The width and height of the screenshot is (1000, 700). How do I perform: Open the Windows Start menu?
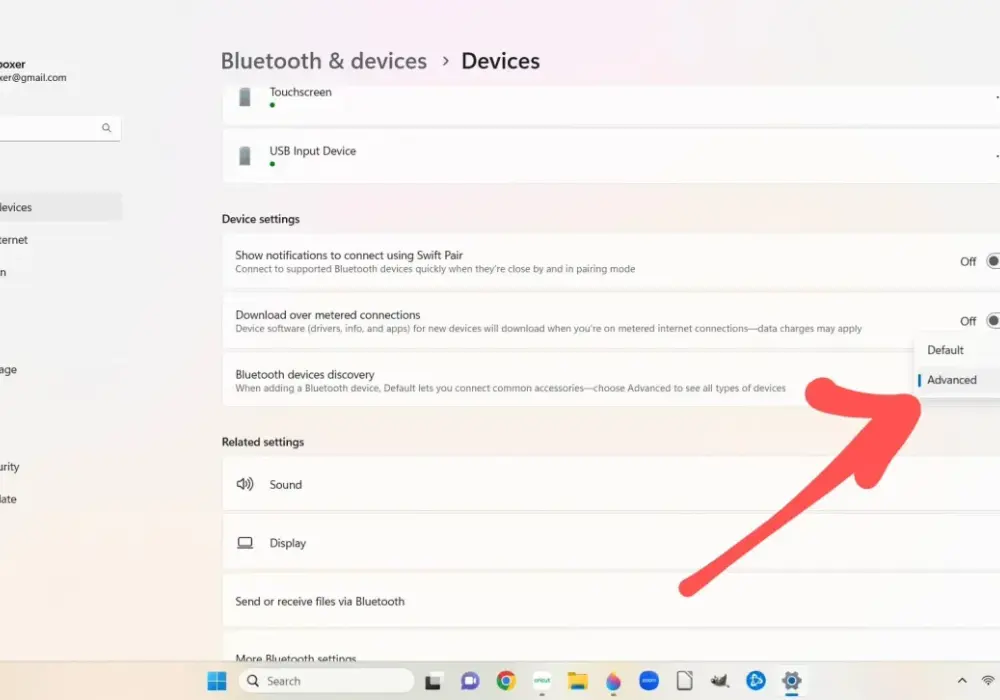pyautogui.click(x=217, y=681)
